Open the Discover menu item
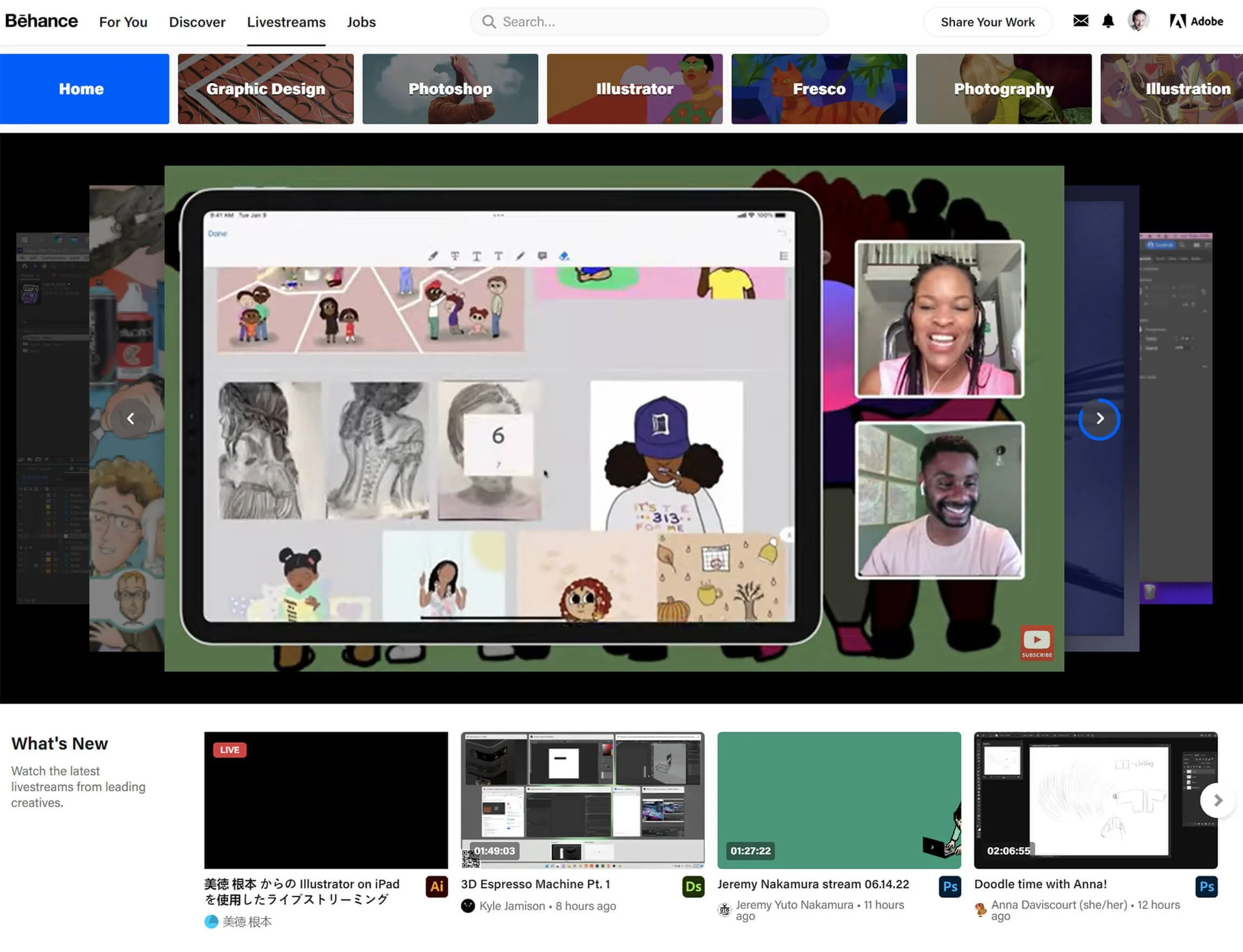The image size is (1243, 952). pos(196,22)
